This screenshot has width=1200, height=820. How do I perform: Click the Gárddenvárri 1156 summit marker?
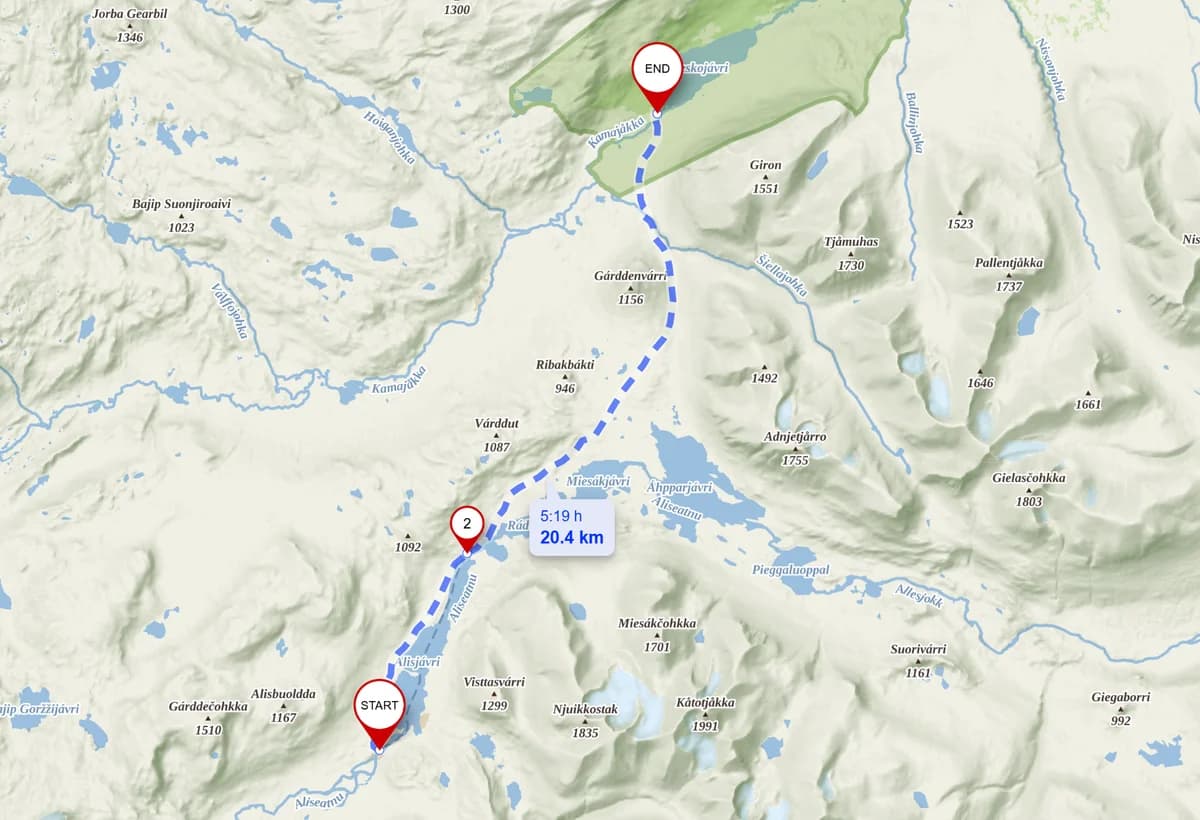tap(631, 287)
